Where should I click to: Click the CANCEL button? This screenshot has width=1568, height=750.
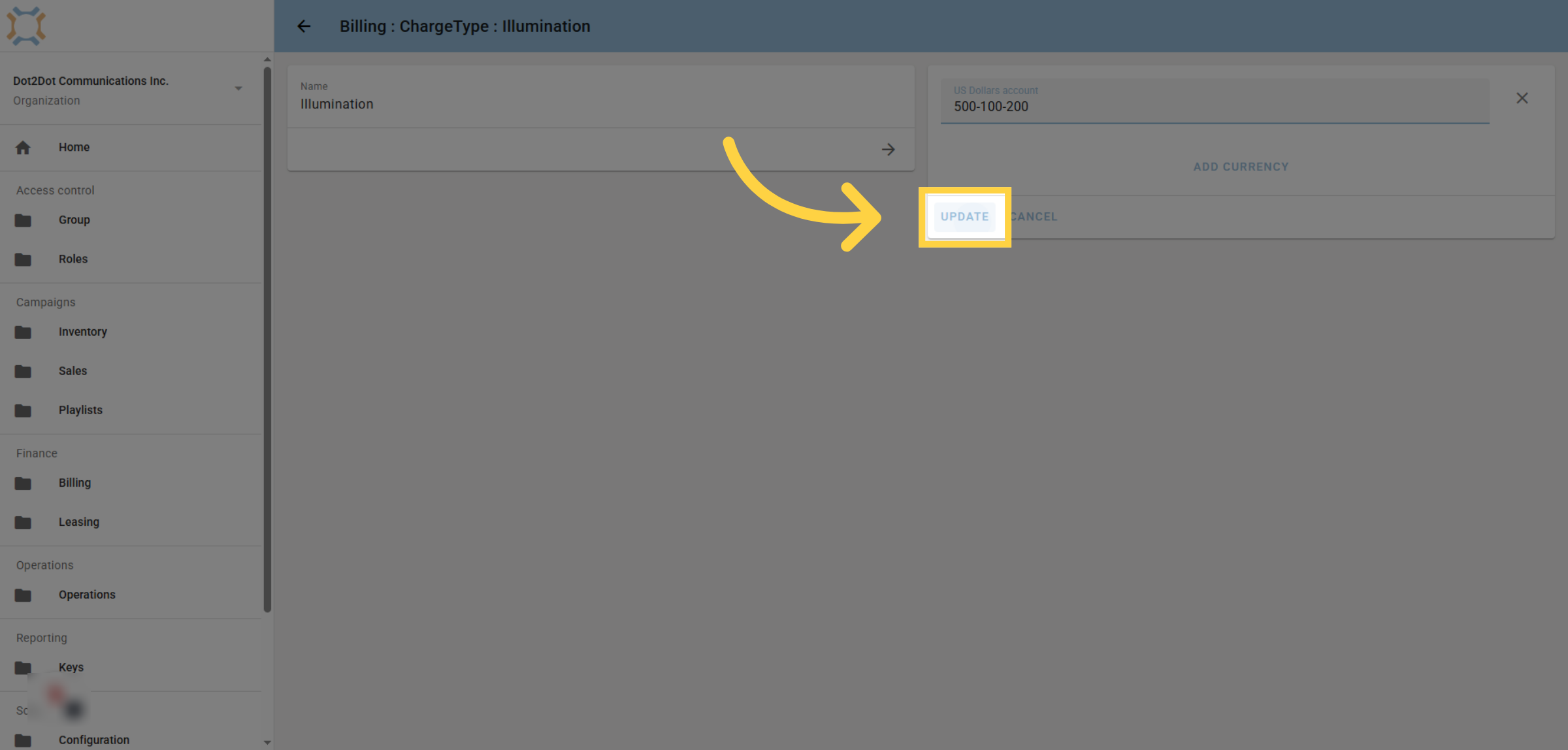1033,216
